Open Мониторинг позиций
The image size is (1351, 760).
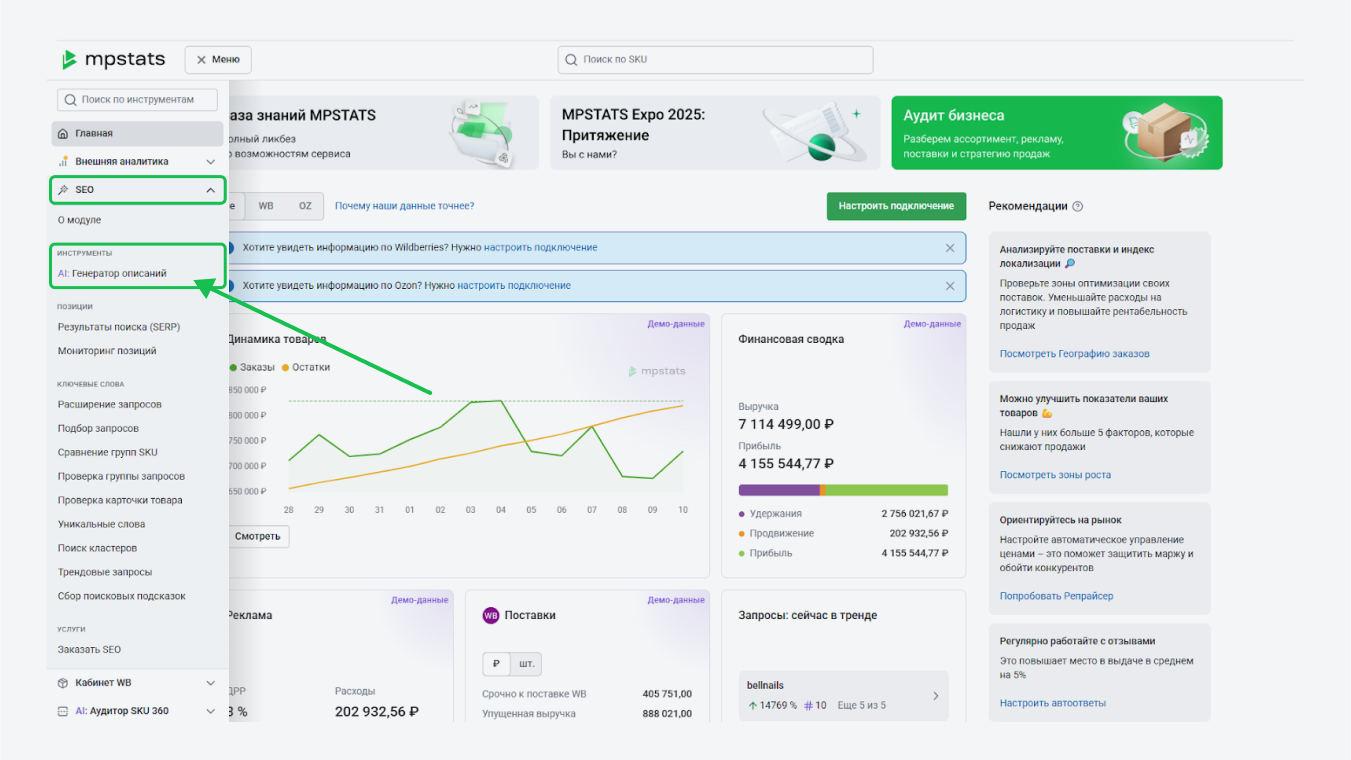click(107, 351)
